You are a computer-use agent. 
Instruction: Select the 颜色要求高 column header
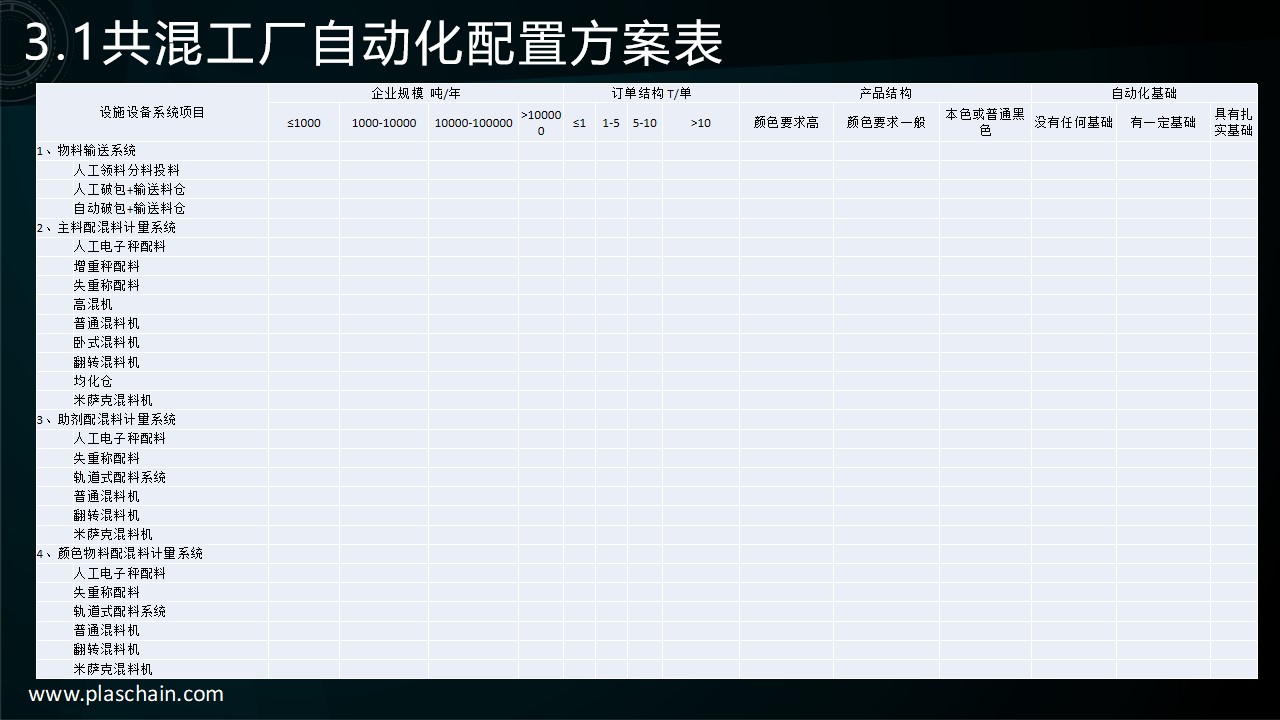pos(786,123)
